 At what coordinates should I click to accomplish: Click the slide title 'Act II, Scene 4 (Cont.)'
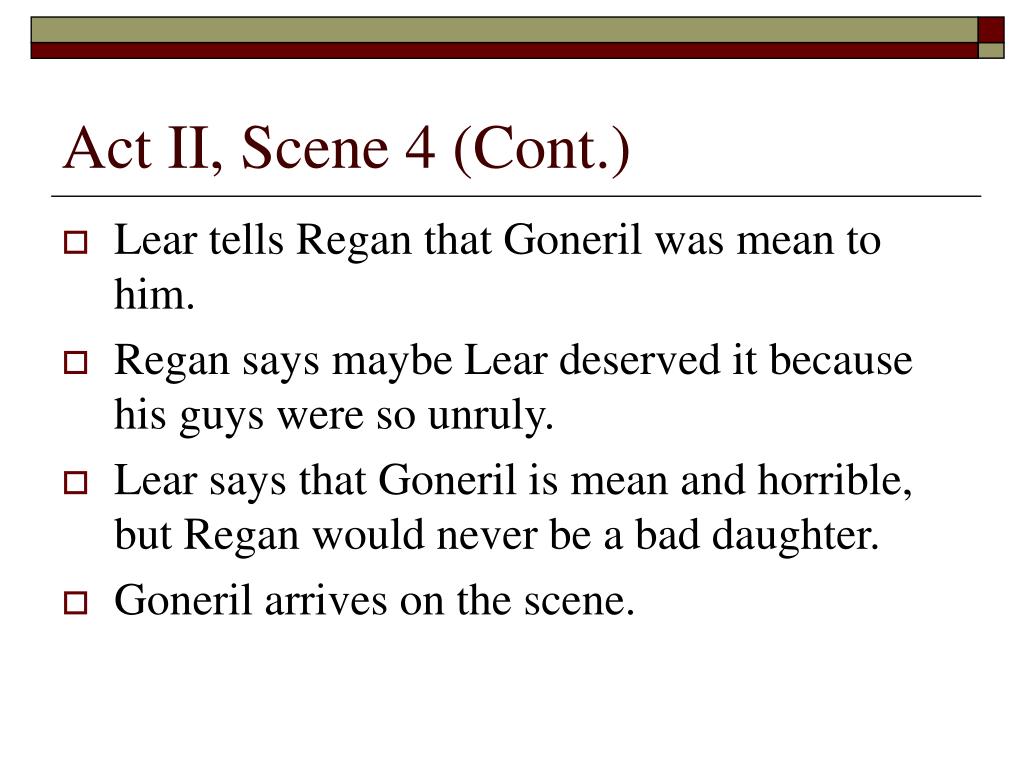346,149
